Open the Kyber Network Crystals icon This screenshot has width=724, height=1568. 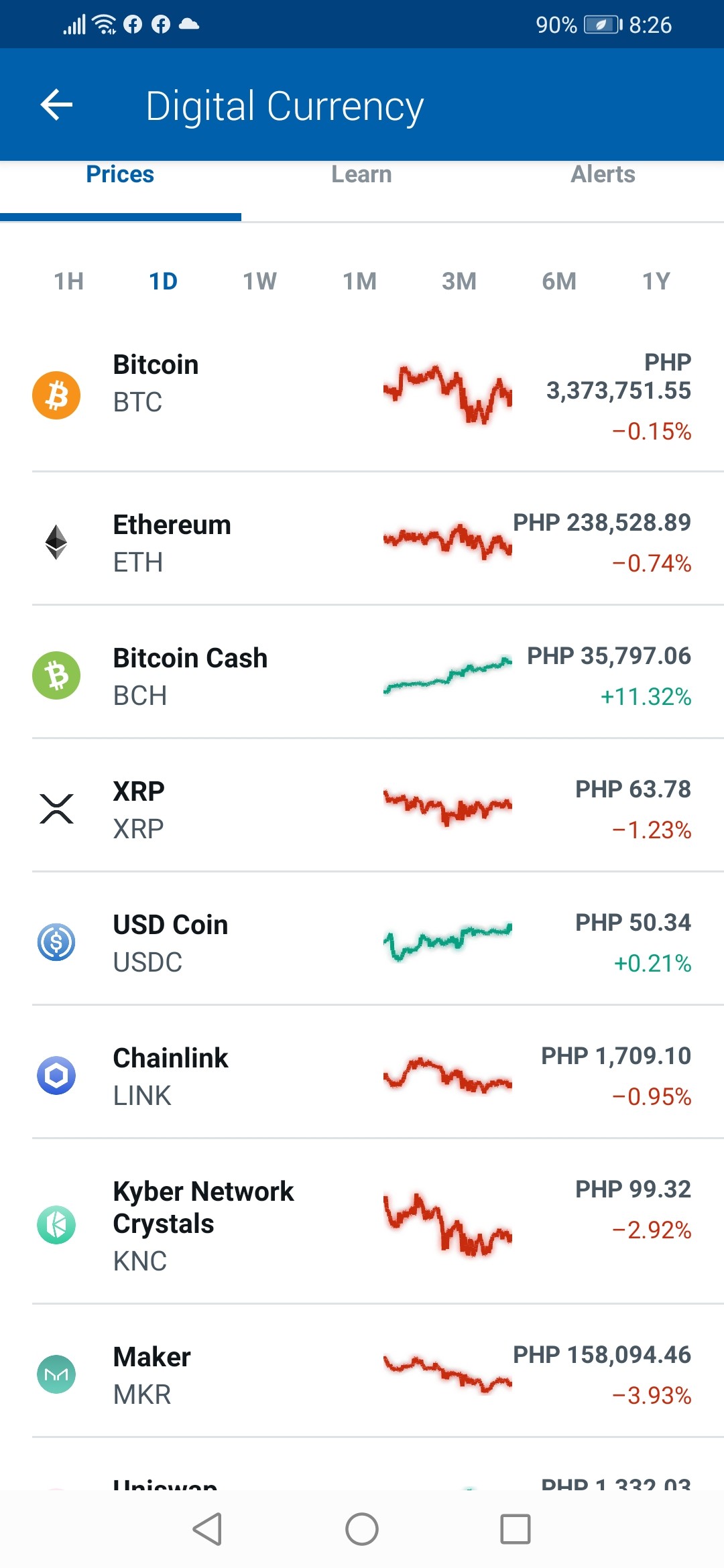coord(56,1225)
